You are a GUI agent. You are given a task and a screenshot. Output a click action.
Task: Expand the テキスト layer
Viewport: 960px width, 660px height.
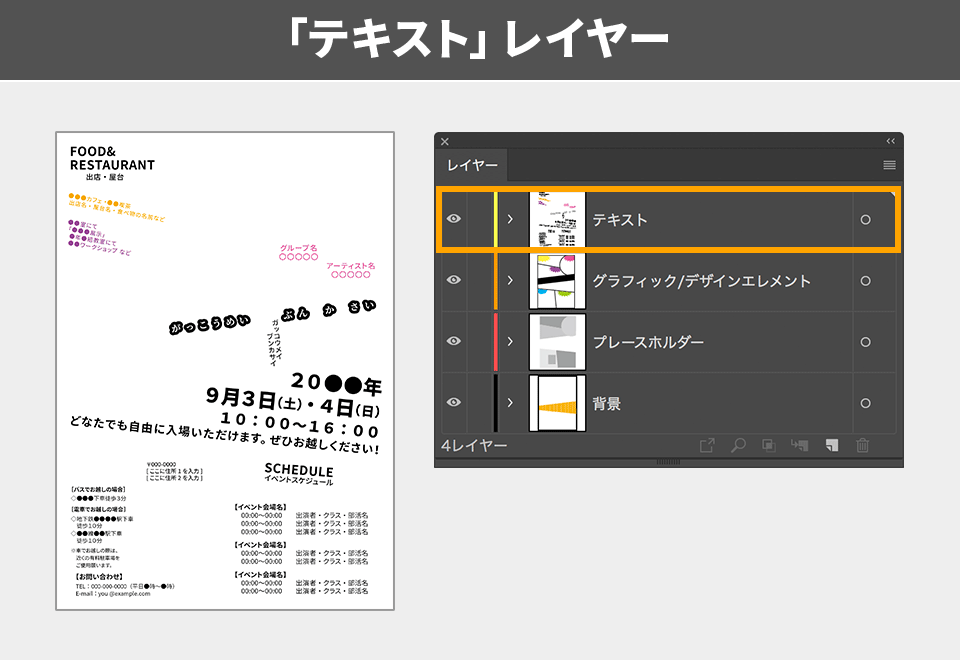[x=510, y=219]
